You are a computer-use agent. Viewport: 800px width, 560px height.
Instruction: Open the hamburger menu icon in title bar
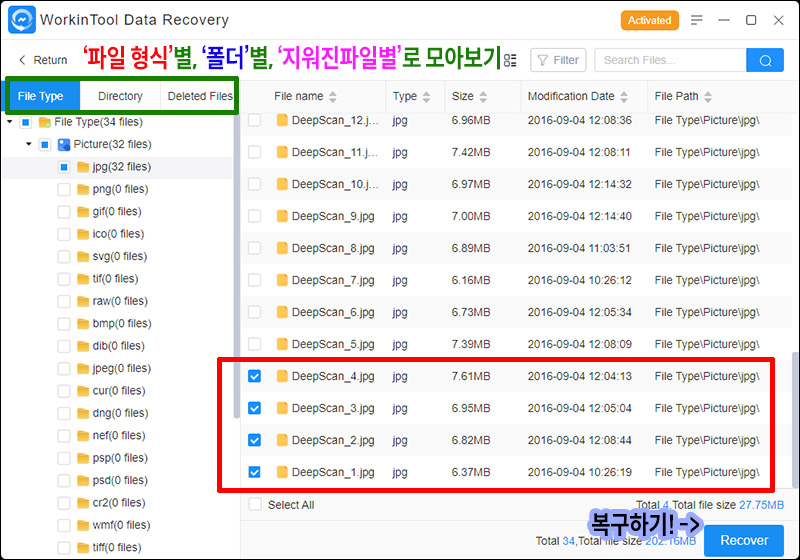[x=696, y=20]
